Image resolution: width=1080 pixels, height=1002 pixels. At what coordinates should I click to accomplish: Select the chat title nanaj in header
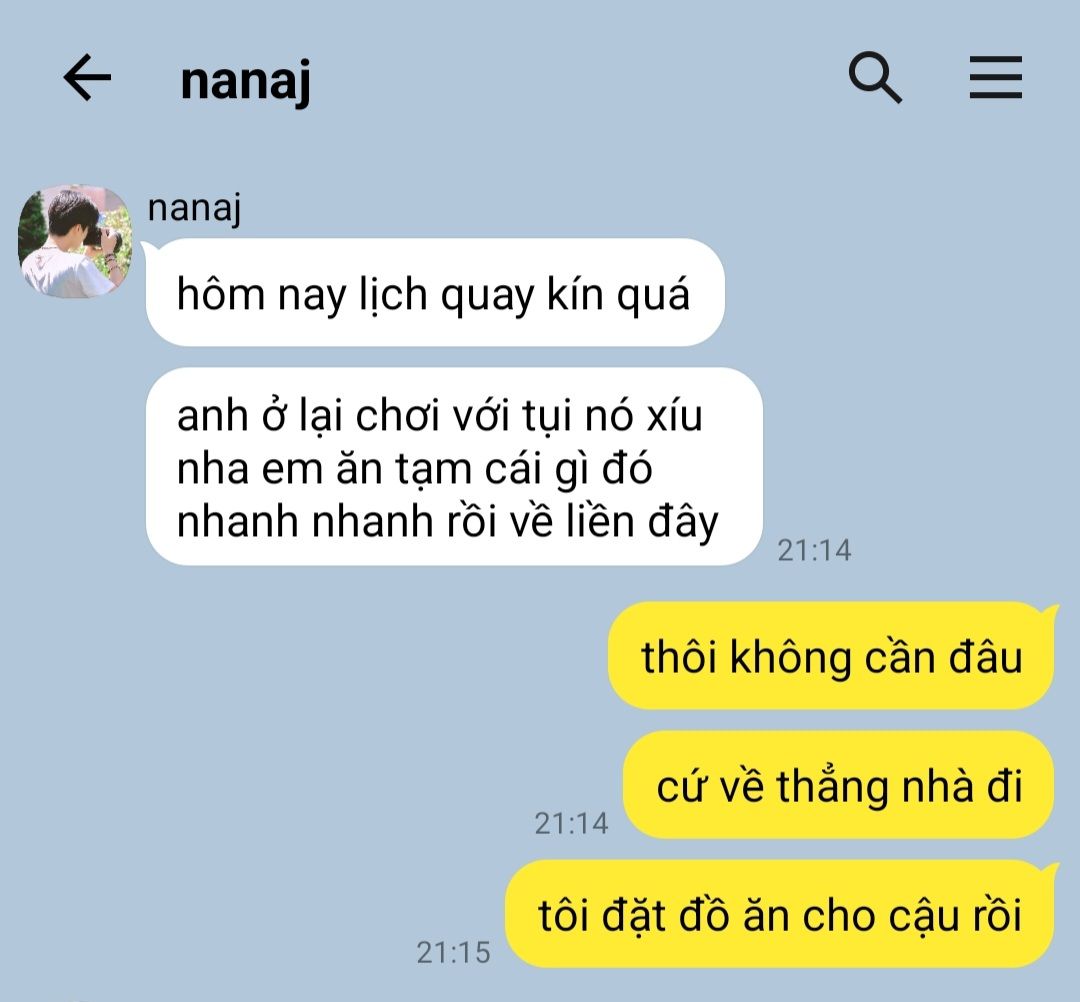[x=245, y=81]
